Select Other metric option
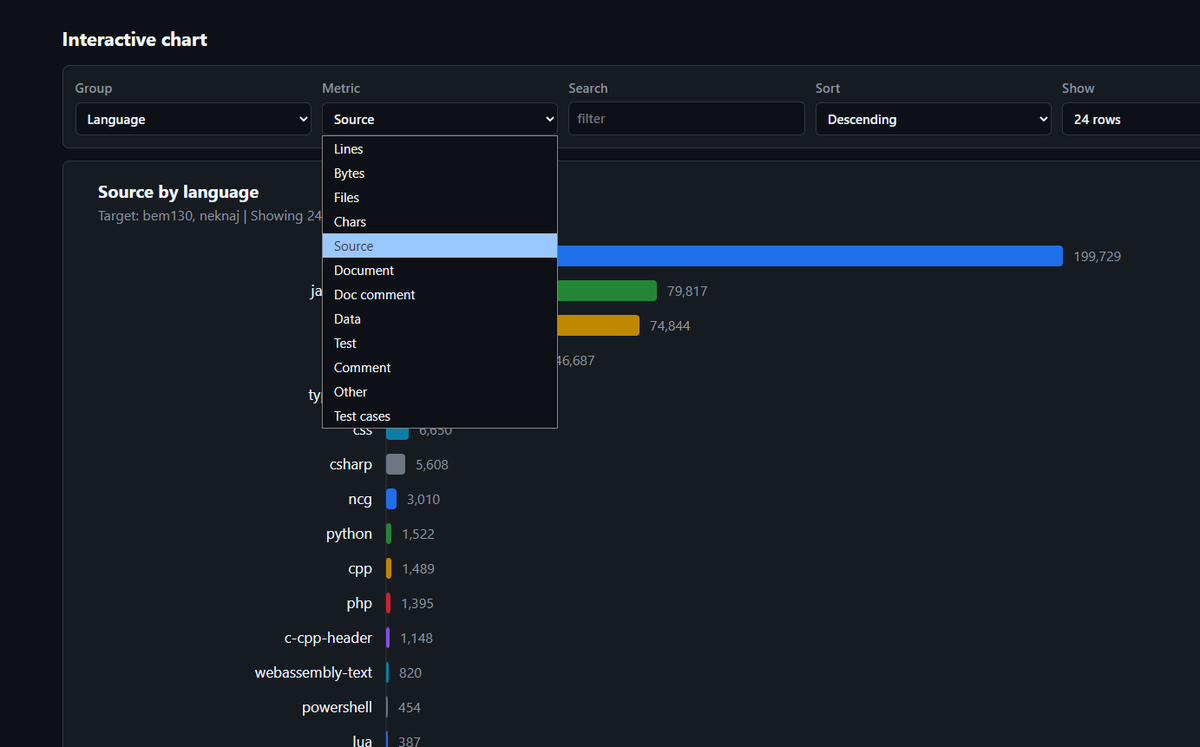 pos(440,392)
